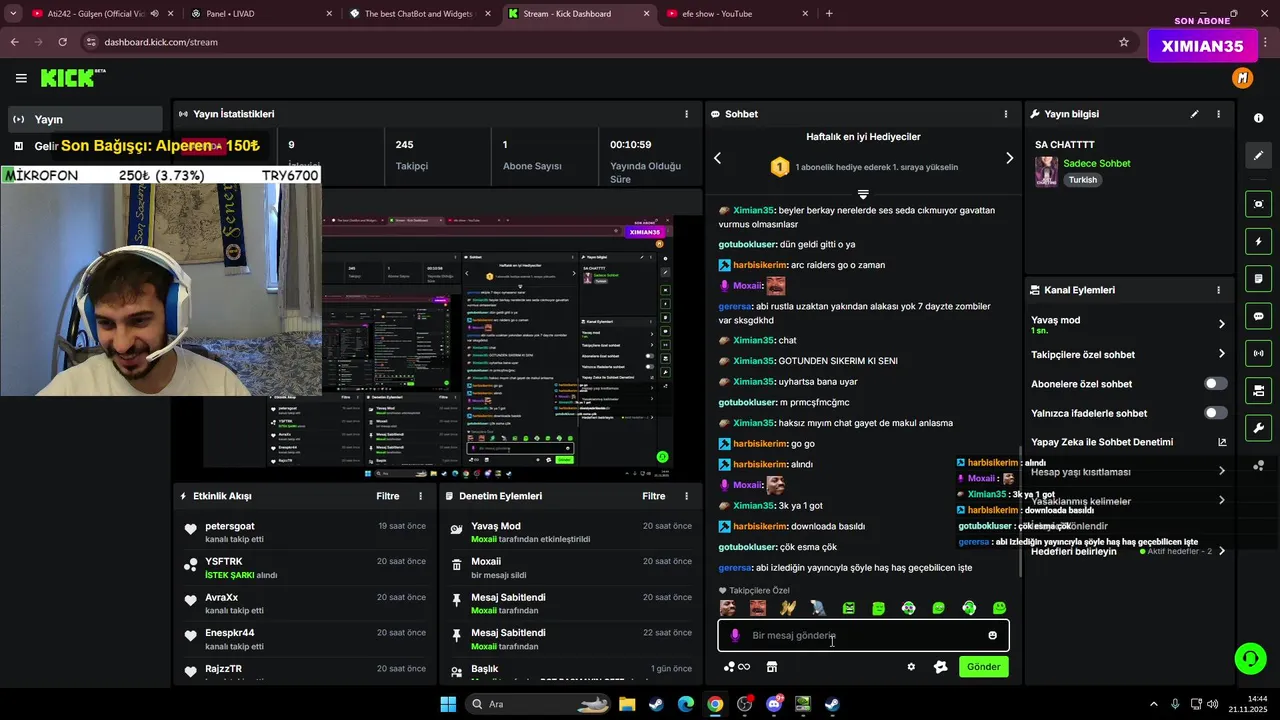Click the green support headset button
Screen dimensions: 1280x720
(1250, 658)
